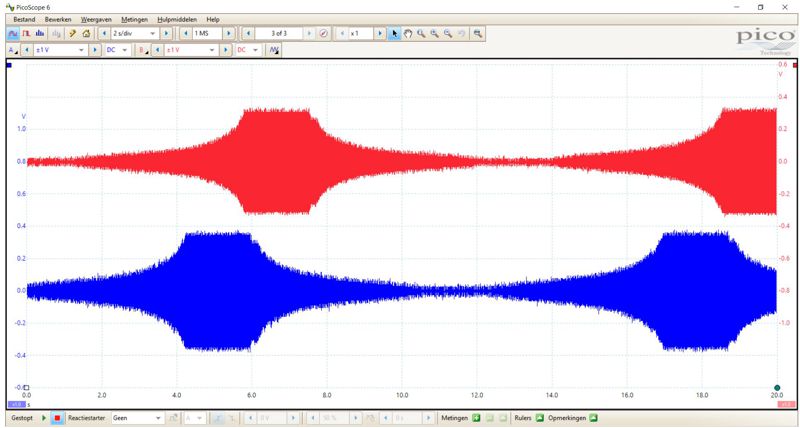Click the Reactiestarter label

pos(87,418)
